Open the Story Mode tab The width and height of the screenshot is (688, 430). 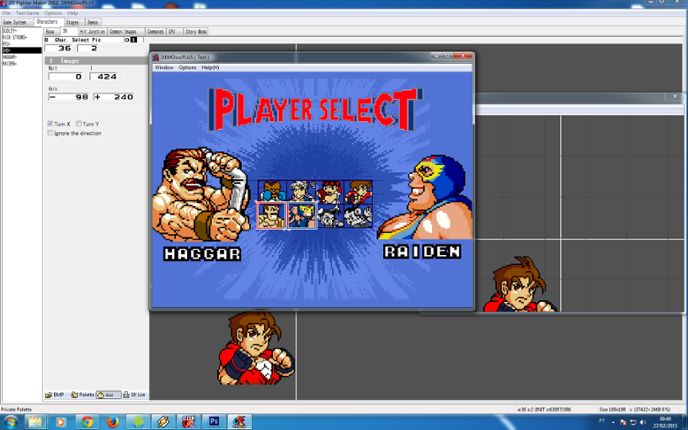pos(196,32)
